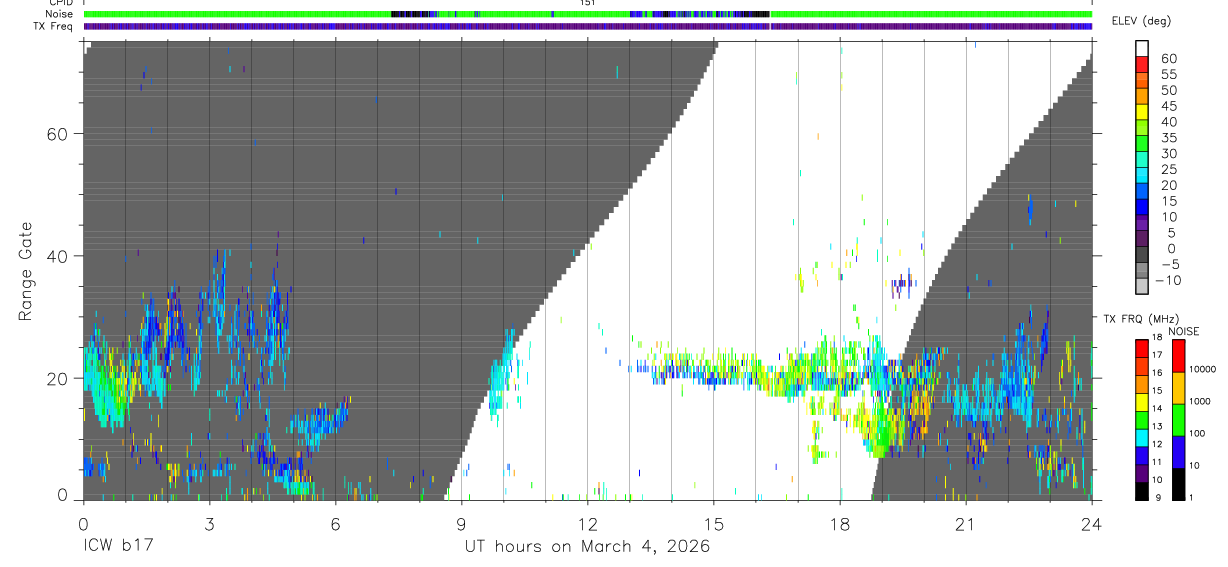Click the NOISE legend title
1228x567 pixels.
[x=1183, y=332]
